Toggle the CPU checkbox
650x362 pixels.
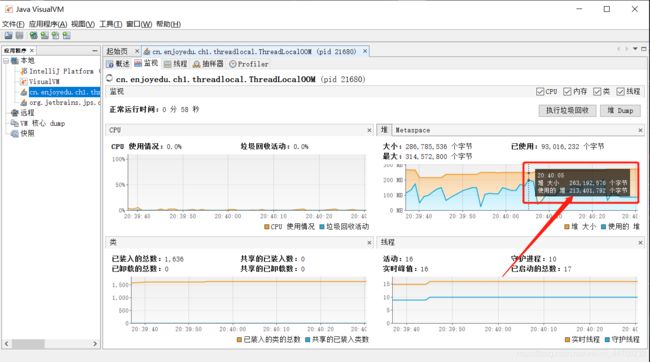tap(540, 92)
